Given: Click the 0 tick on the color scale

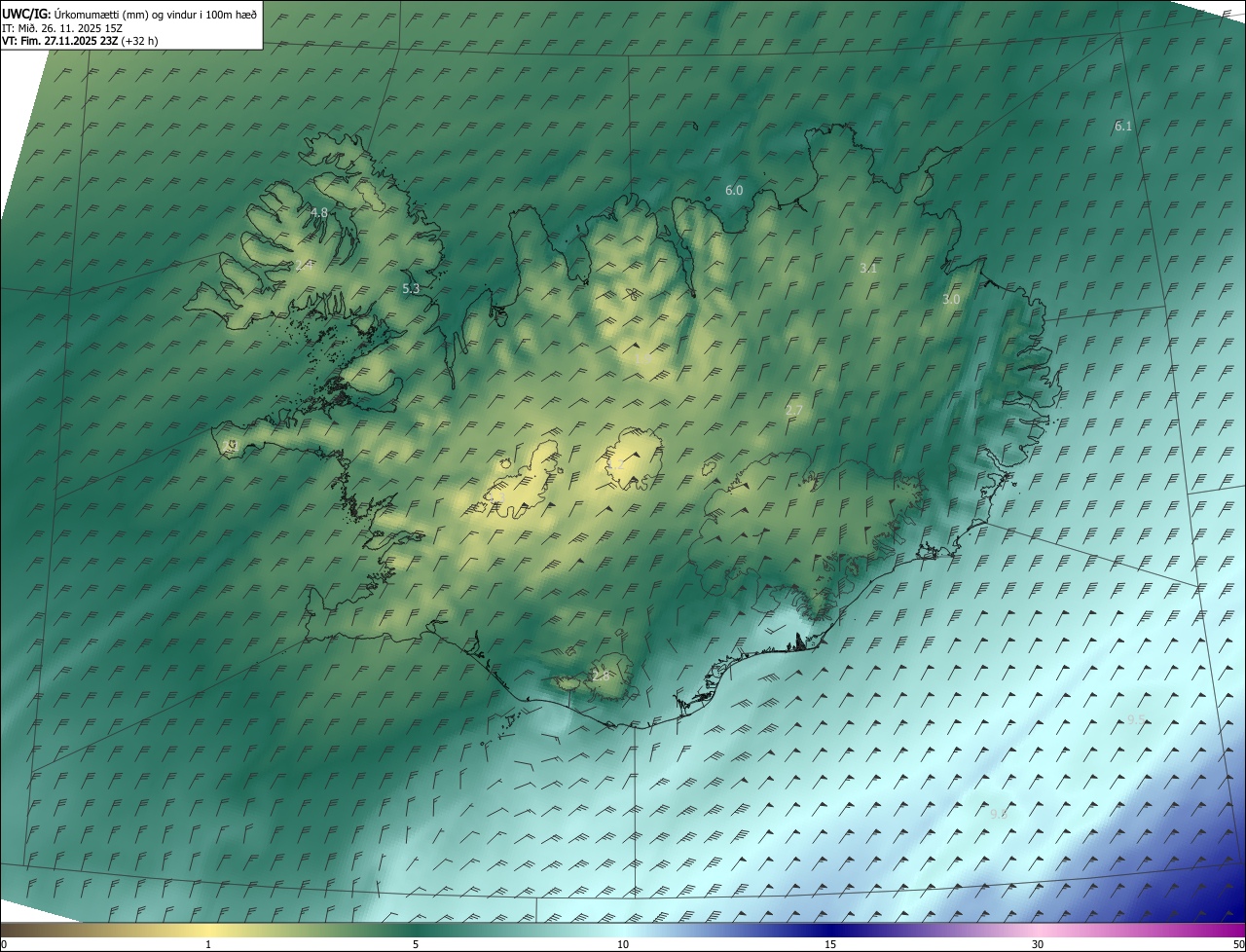Looking at the screenshot, I should [4, 944].
